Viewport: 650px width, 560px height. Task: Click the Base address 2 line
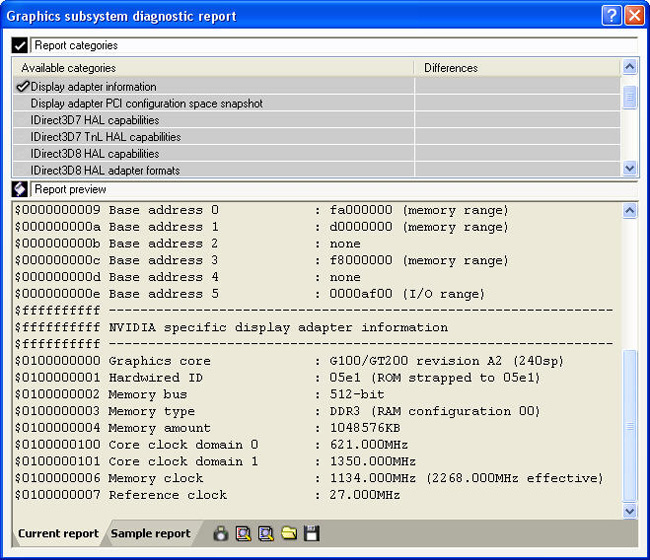point(188,244)
